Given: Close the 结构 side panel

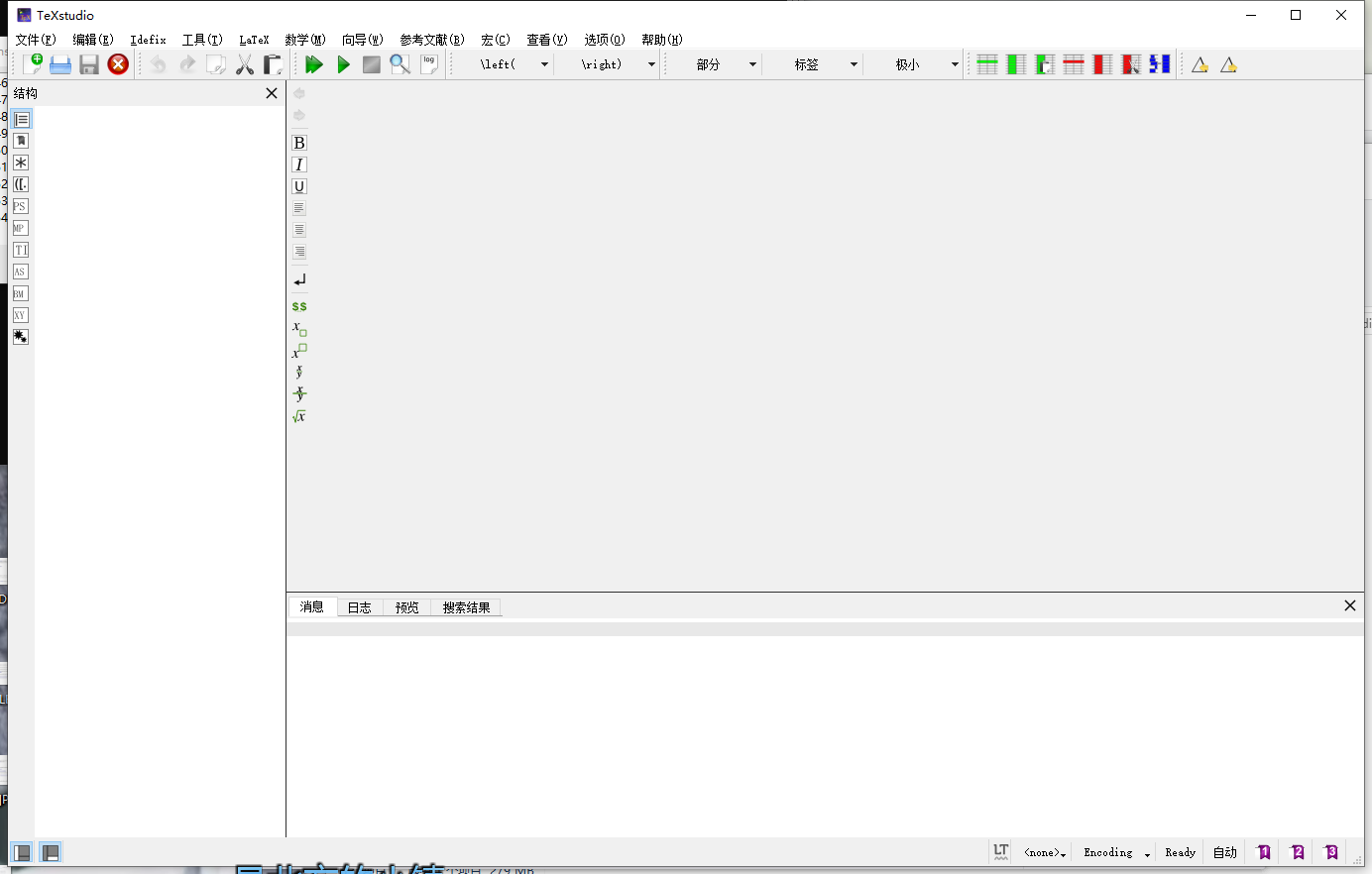Looking at the screenshot, I should click(272, 93).
